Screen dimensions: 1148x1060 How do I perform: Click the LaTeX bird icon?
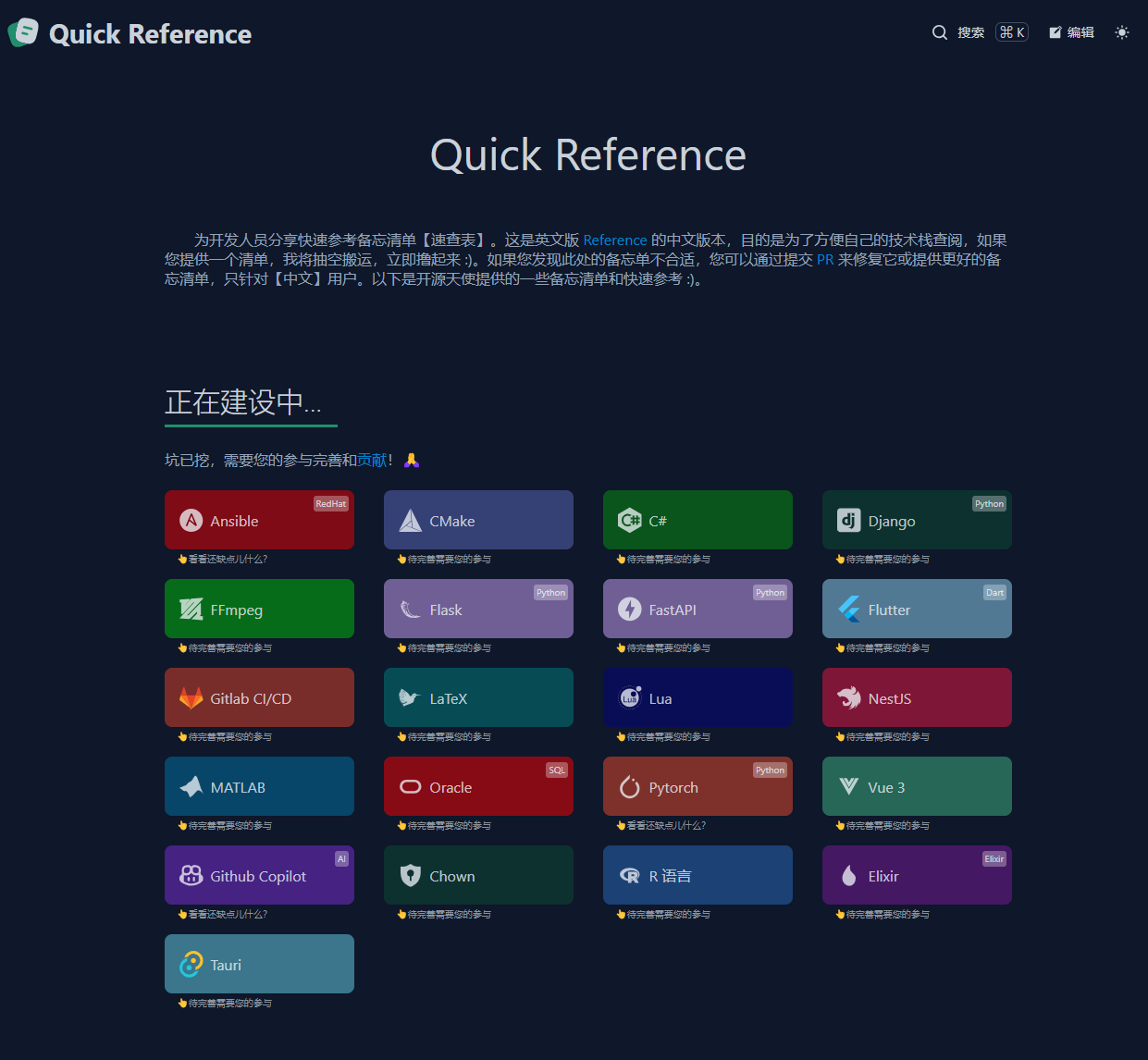coord(410,697)
